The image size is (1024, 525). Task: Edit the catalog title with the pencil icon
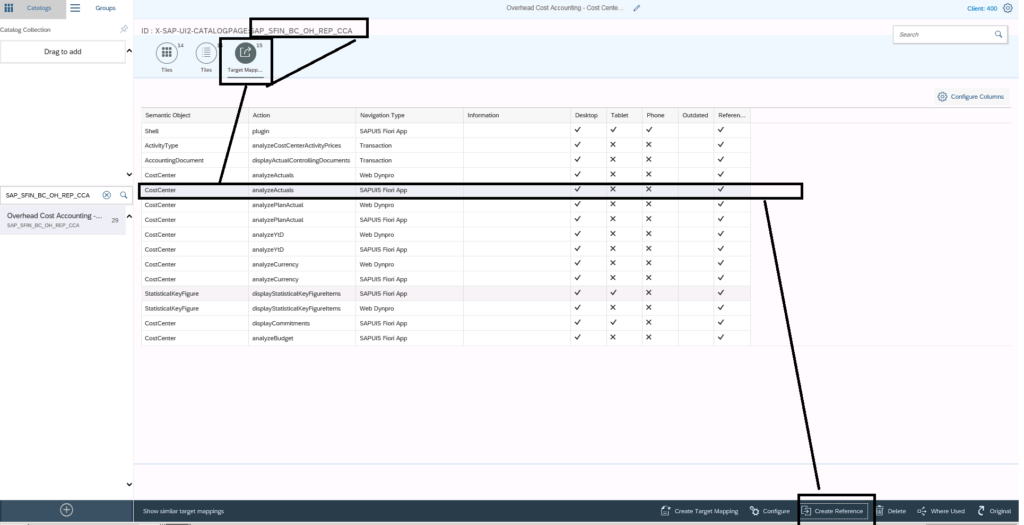pyautogui.click(x=637, y=8)
